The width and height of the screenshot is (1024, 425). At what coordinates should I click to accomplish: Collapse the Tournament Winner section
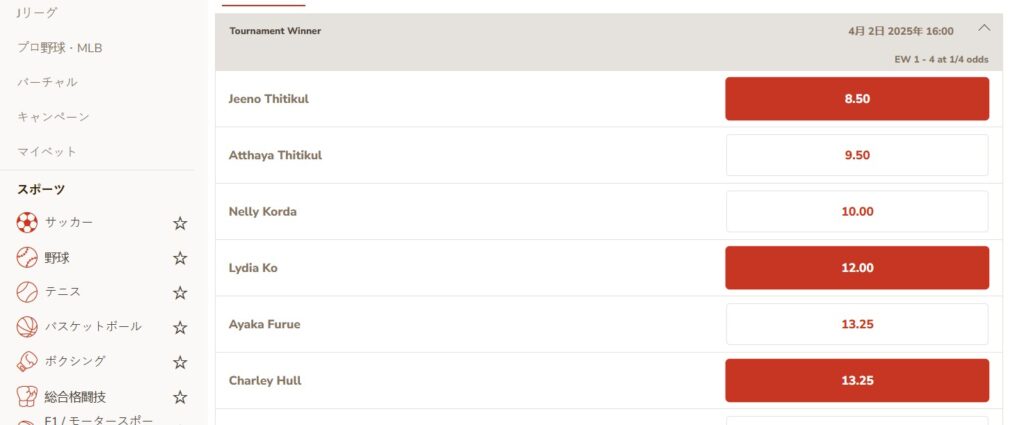point(984,30)
